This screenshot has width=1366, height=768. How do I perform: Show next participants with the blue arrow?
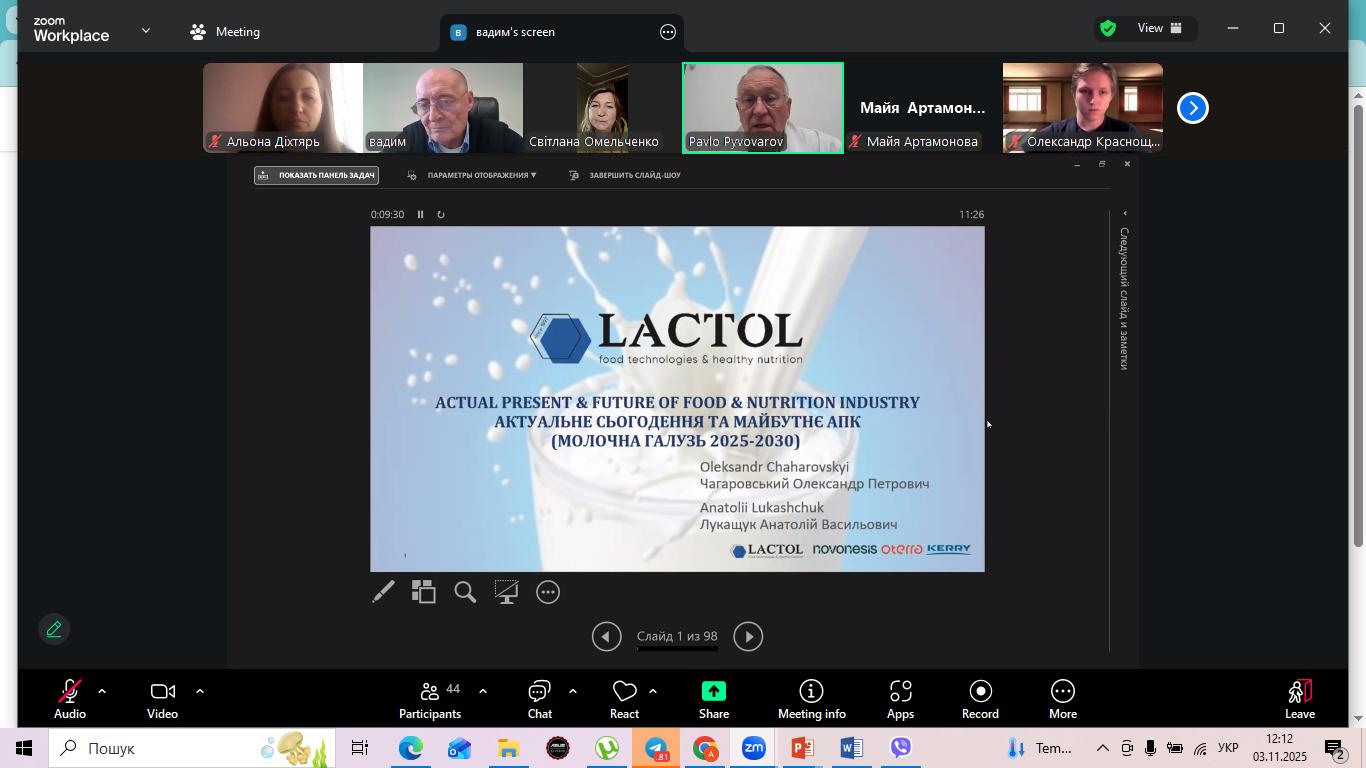coord(1192,108)
